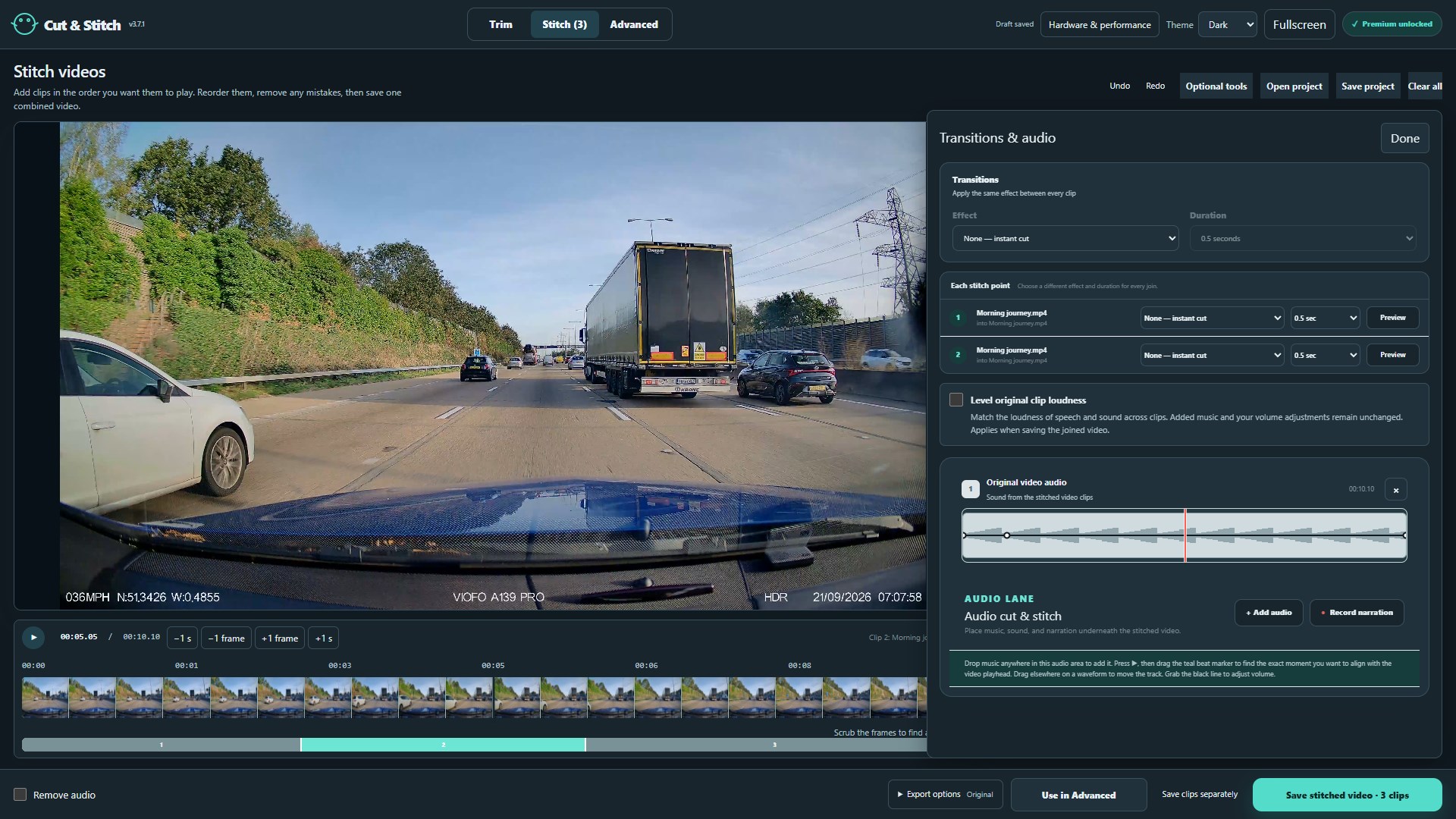This screenshot has width=1456, height=819.
Task: Open the duration dropdown for stitch point 1
Action: (x=1325, y=318)
